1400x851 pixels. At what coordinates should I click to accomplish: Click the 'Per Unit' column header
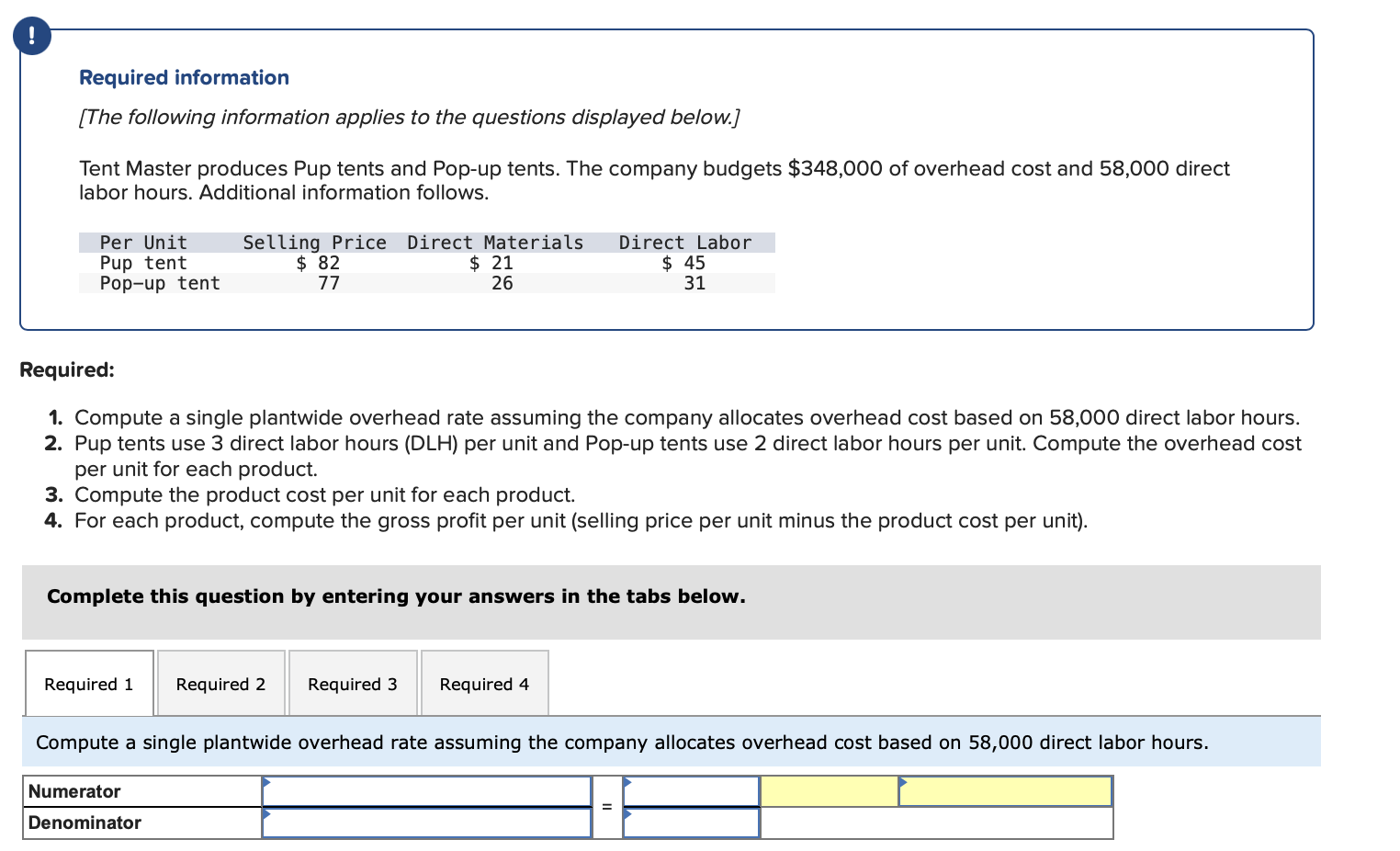pos(143,243)
